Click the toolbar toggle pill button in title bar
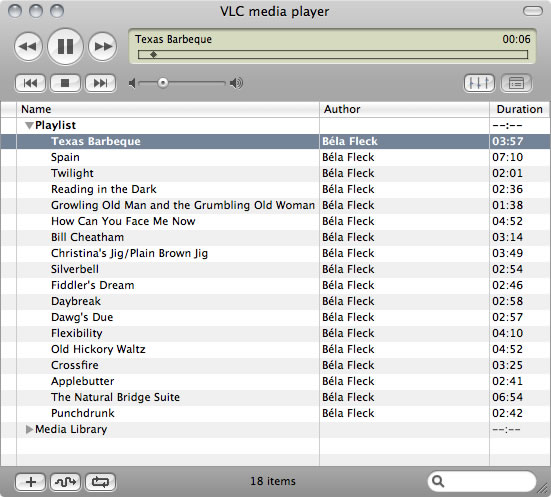The width and height of the screenshot is (551, 497). [533, 11]
